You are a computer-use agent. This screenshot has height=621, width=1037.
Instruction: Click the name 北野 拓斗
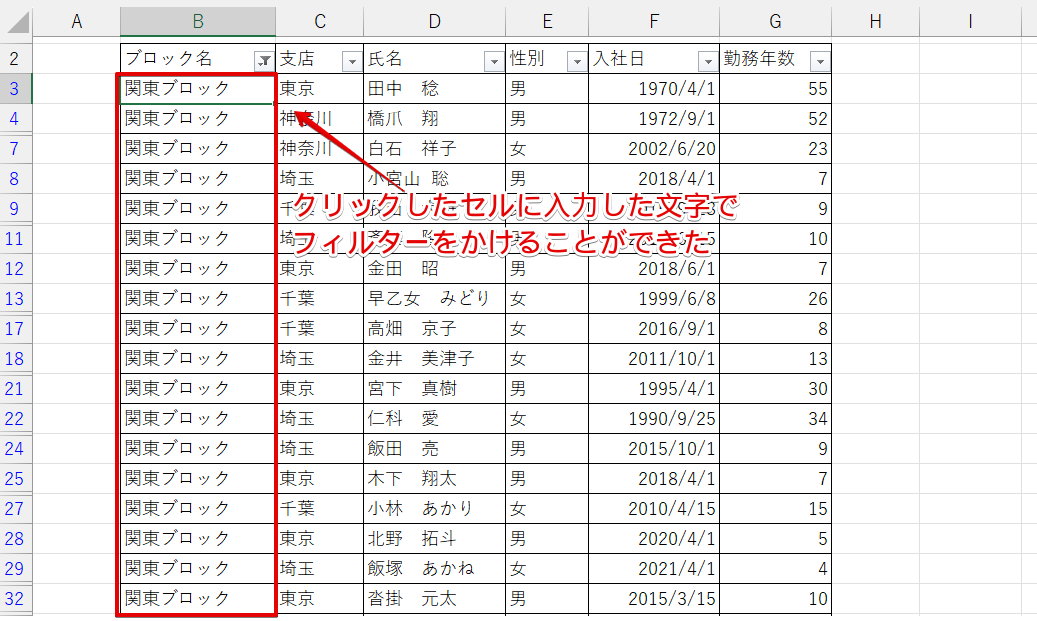(x=412, y=538)
